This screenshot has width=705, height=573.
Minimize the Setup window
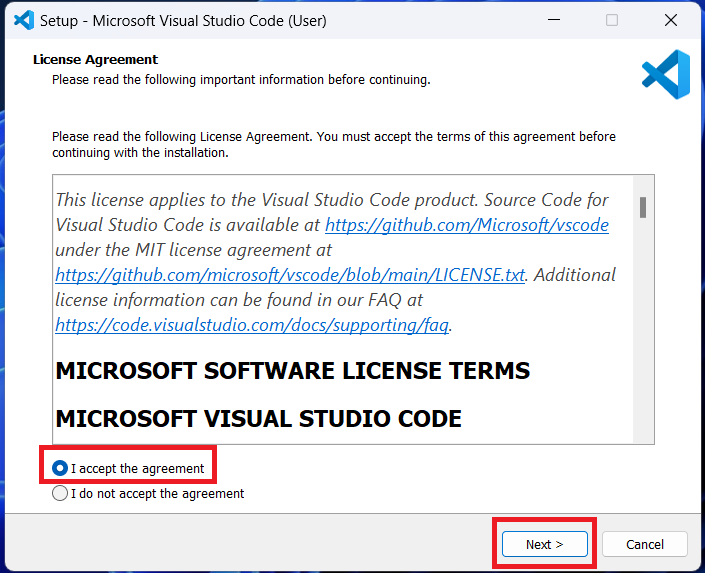[x=553, y=20]
